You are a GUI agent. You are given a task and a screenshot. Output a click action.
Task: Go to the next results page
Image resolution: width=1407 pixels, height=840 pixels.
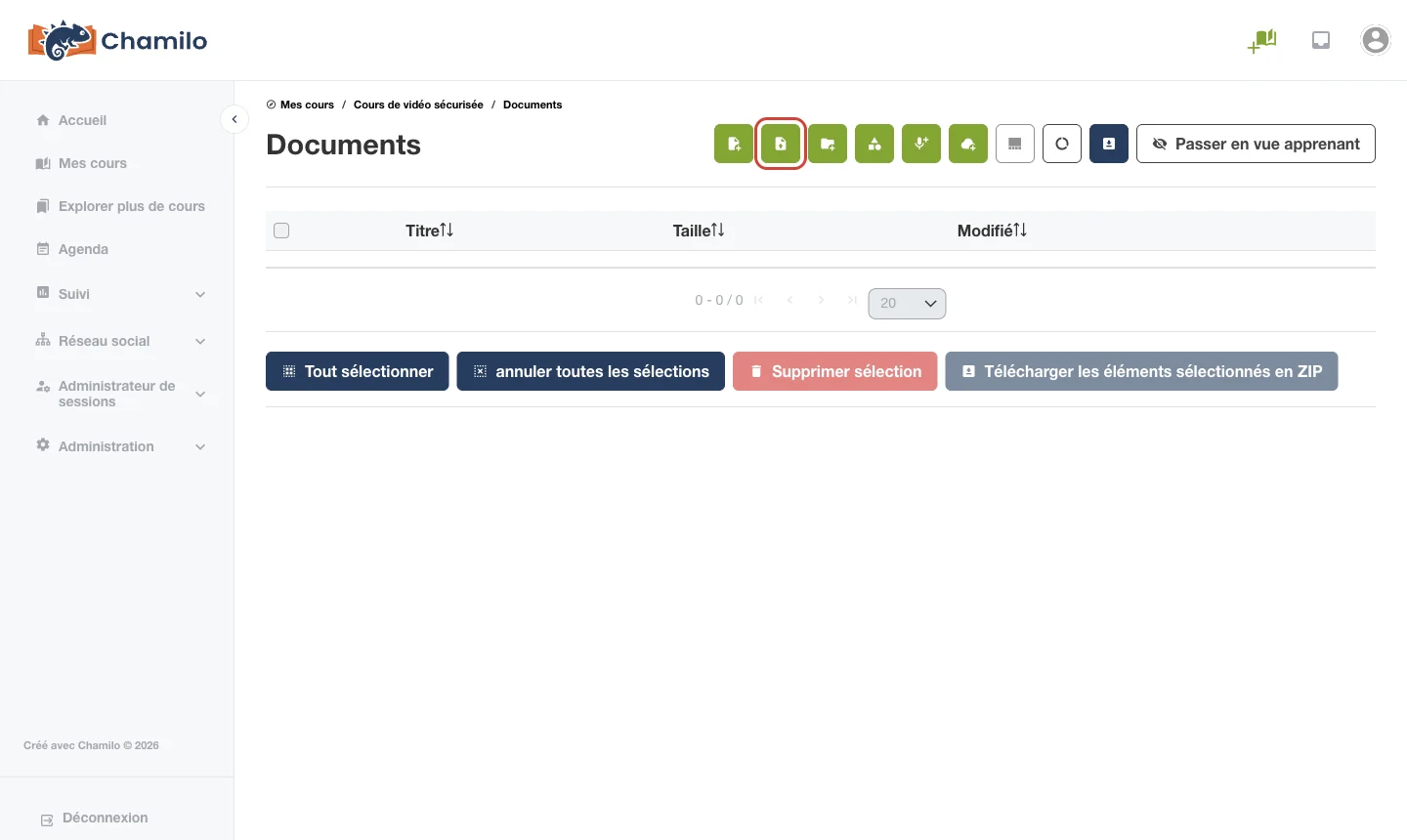[x=822, y=300]
